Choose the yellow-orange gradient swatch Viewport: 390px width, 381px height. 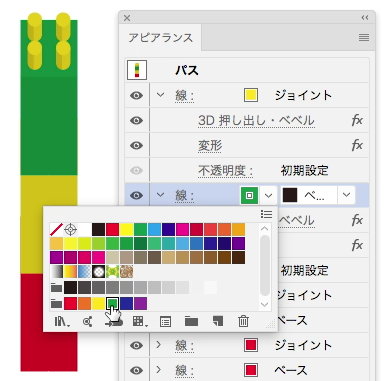coord(70,272)
